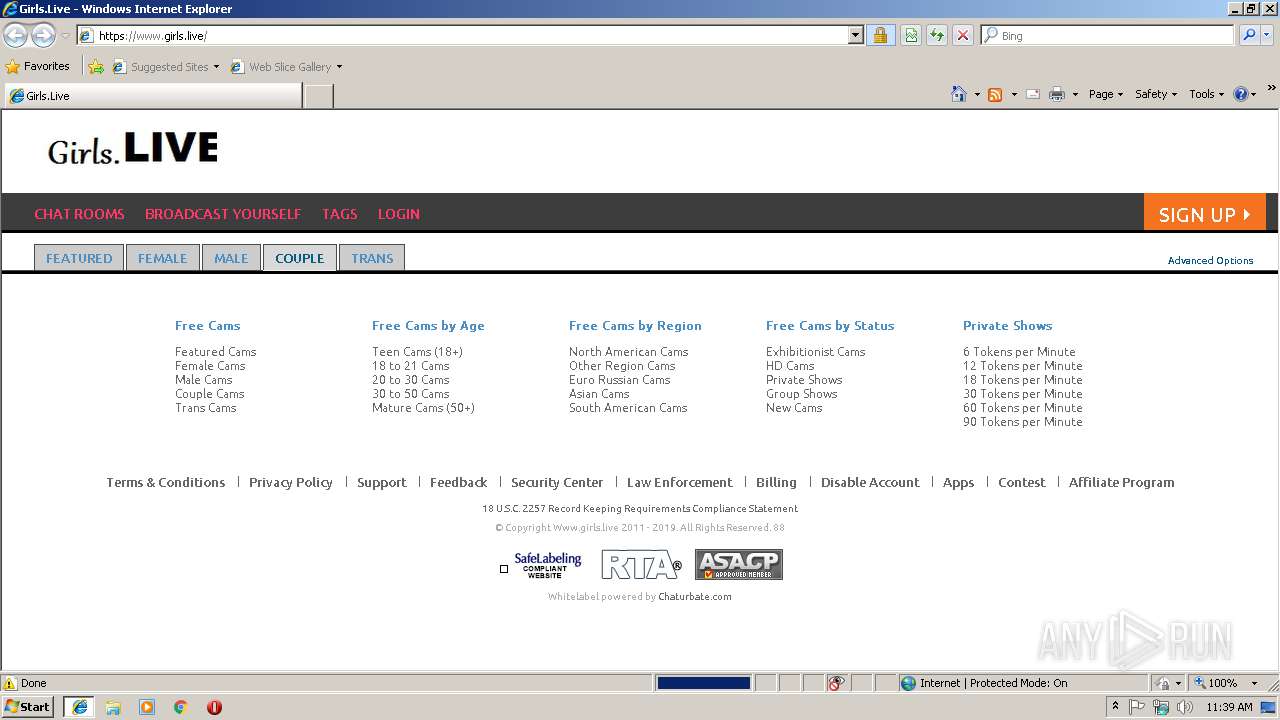Select the FEMALE tab
1280x720 pixels.
point(162,258)
